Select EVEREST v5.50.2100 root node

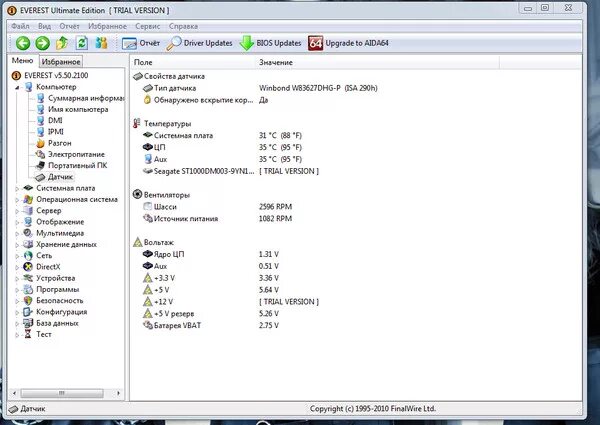56,75
